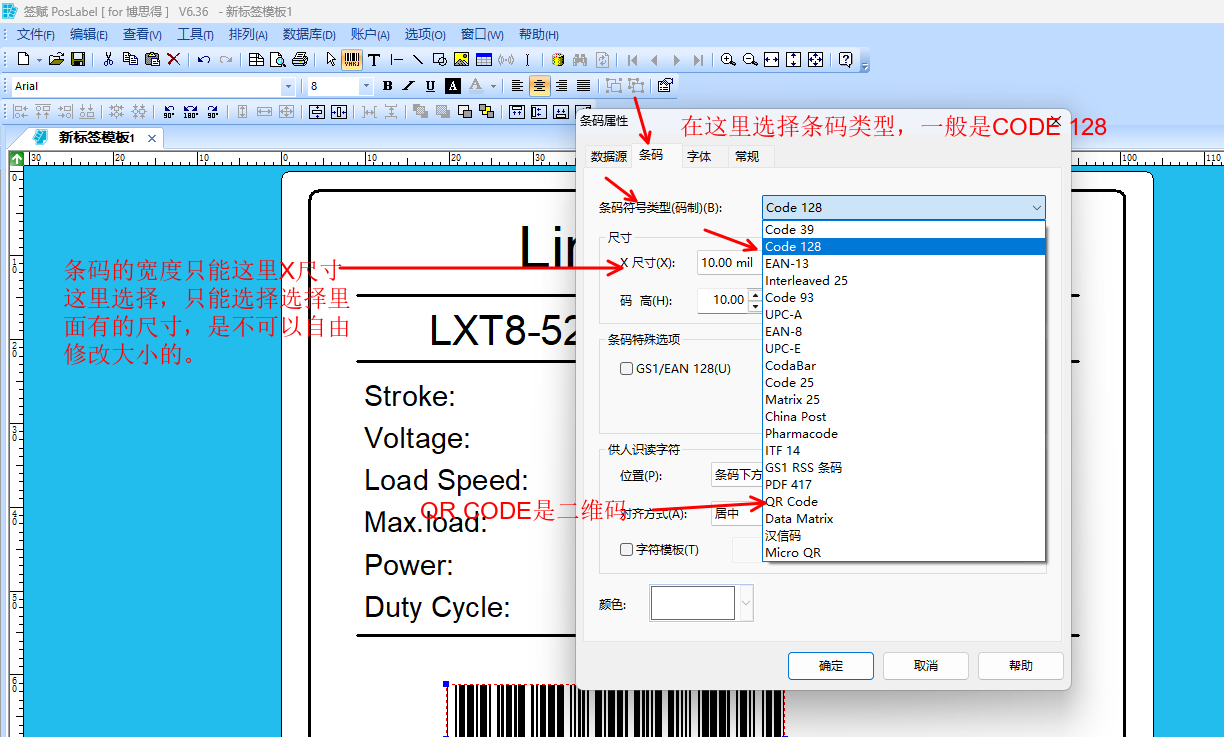Switch to the 常规 tab
Image resolution: width=1224 pixels, height=737 pixels.
(747, 157)
